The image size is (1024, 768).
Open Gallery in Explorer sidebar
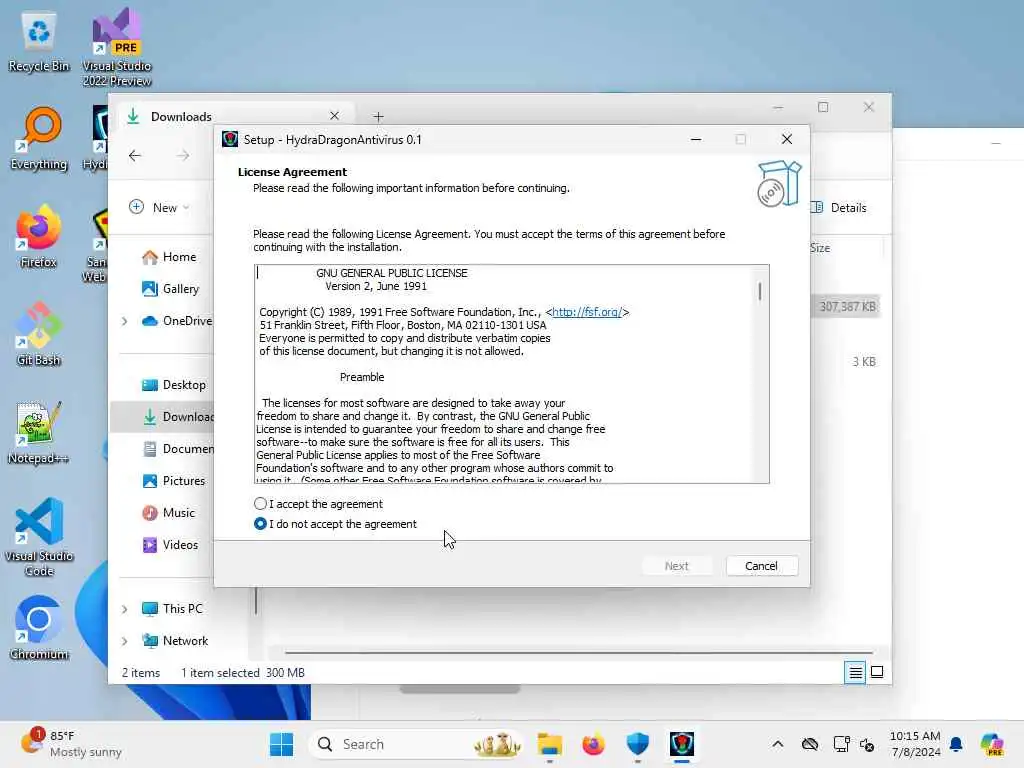pyautogui.click(x=170, y=289)
